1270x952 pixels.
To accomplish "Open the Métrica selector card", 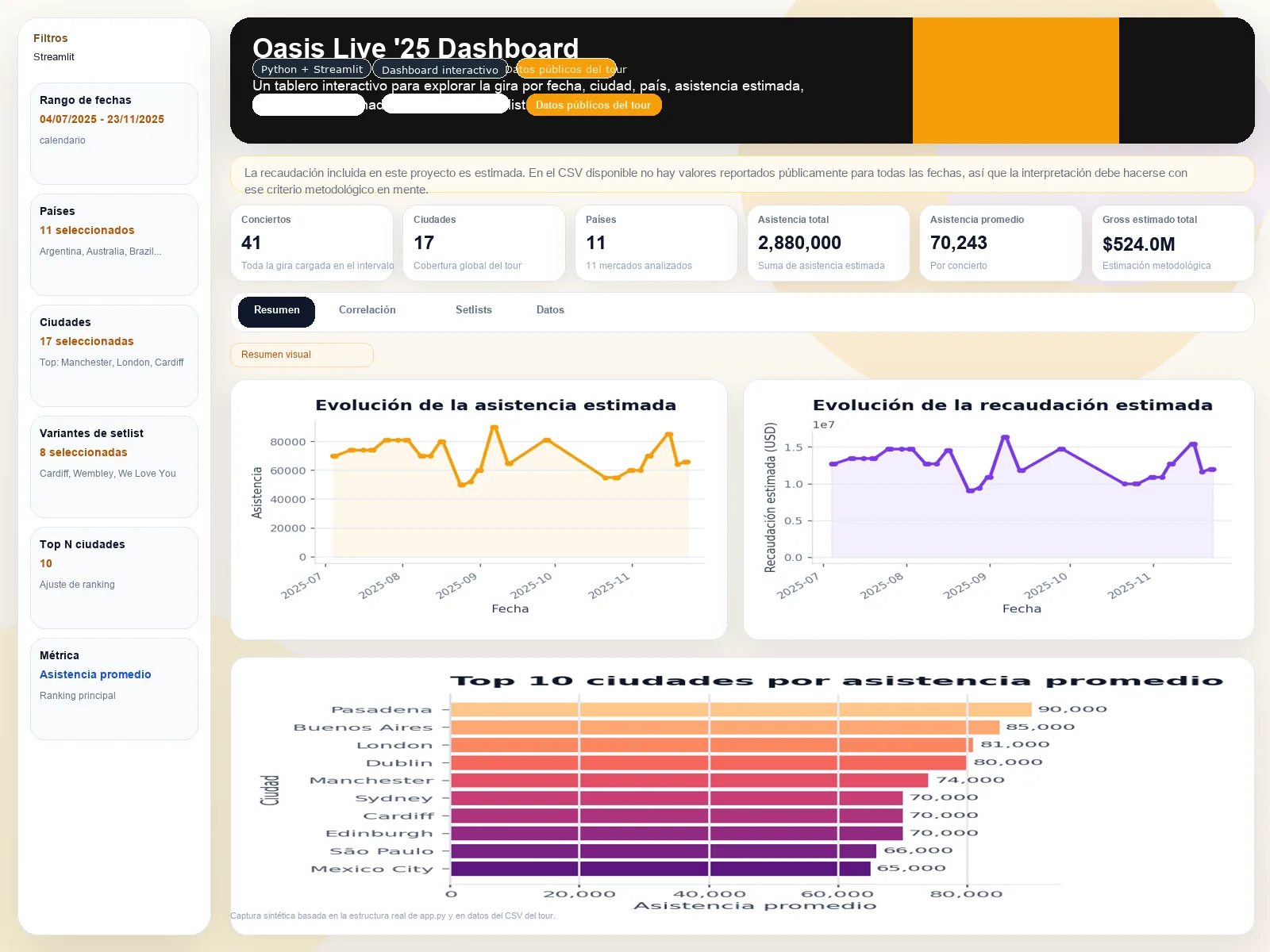I will tap(114, 689).
